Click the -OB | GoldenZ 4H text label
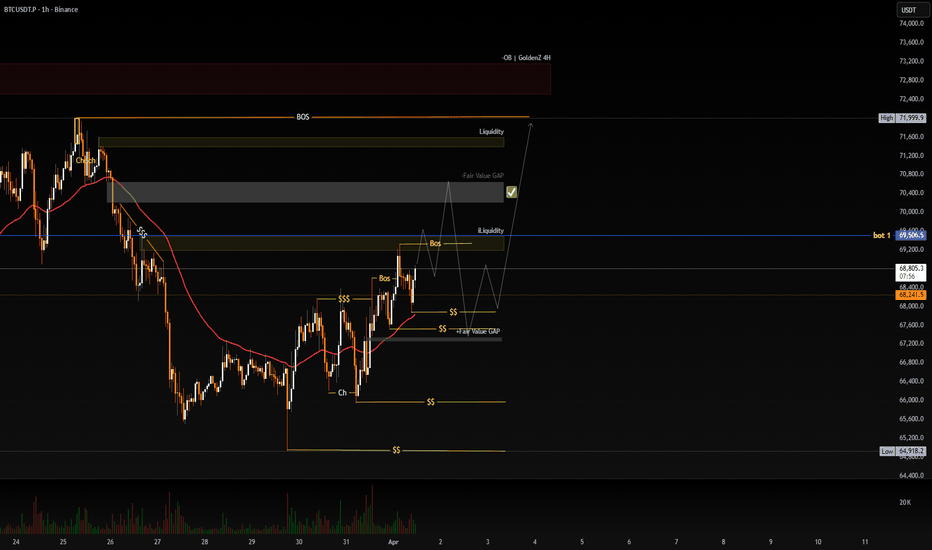This screenshot has height=550, width=932. coord(527,58)
